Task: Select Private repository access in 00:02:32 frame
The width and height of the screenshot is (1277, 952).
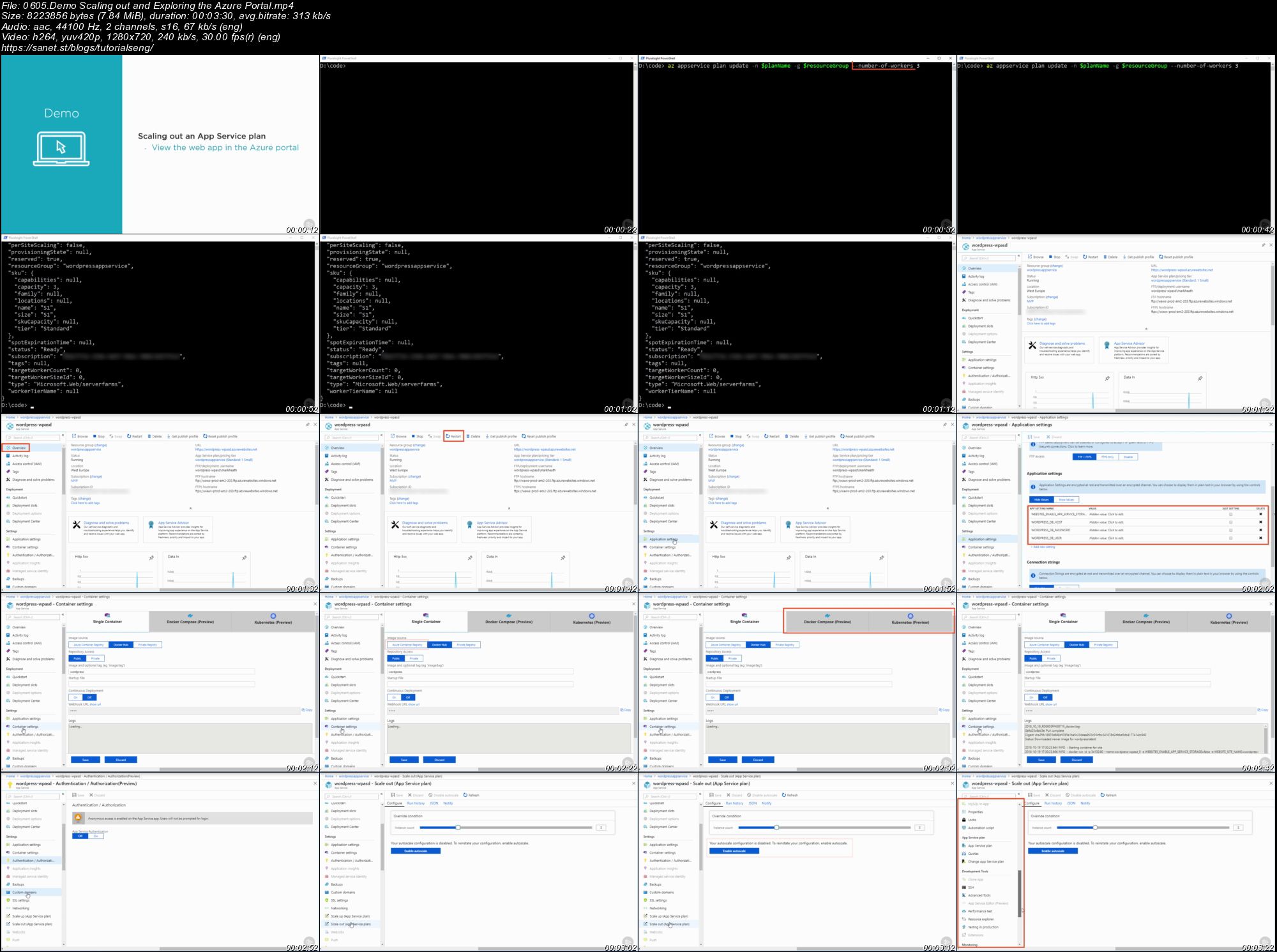Action: coord(732,658)
